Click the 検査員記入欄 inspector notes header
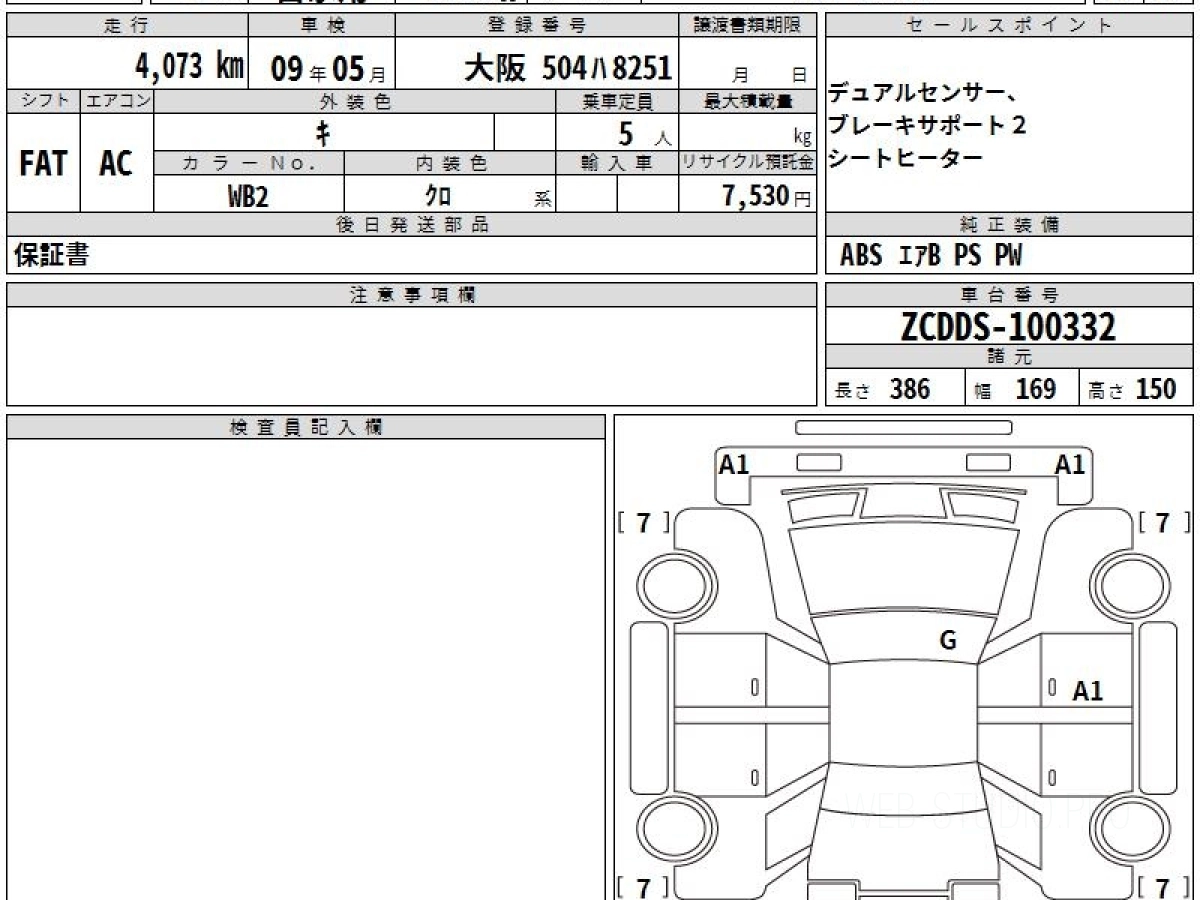This screenshot has width=1200, height=900. [306, 427]
